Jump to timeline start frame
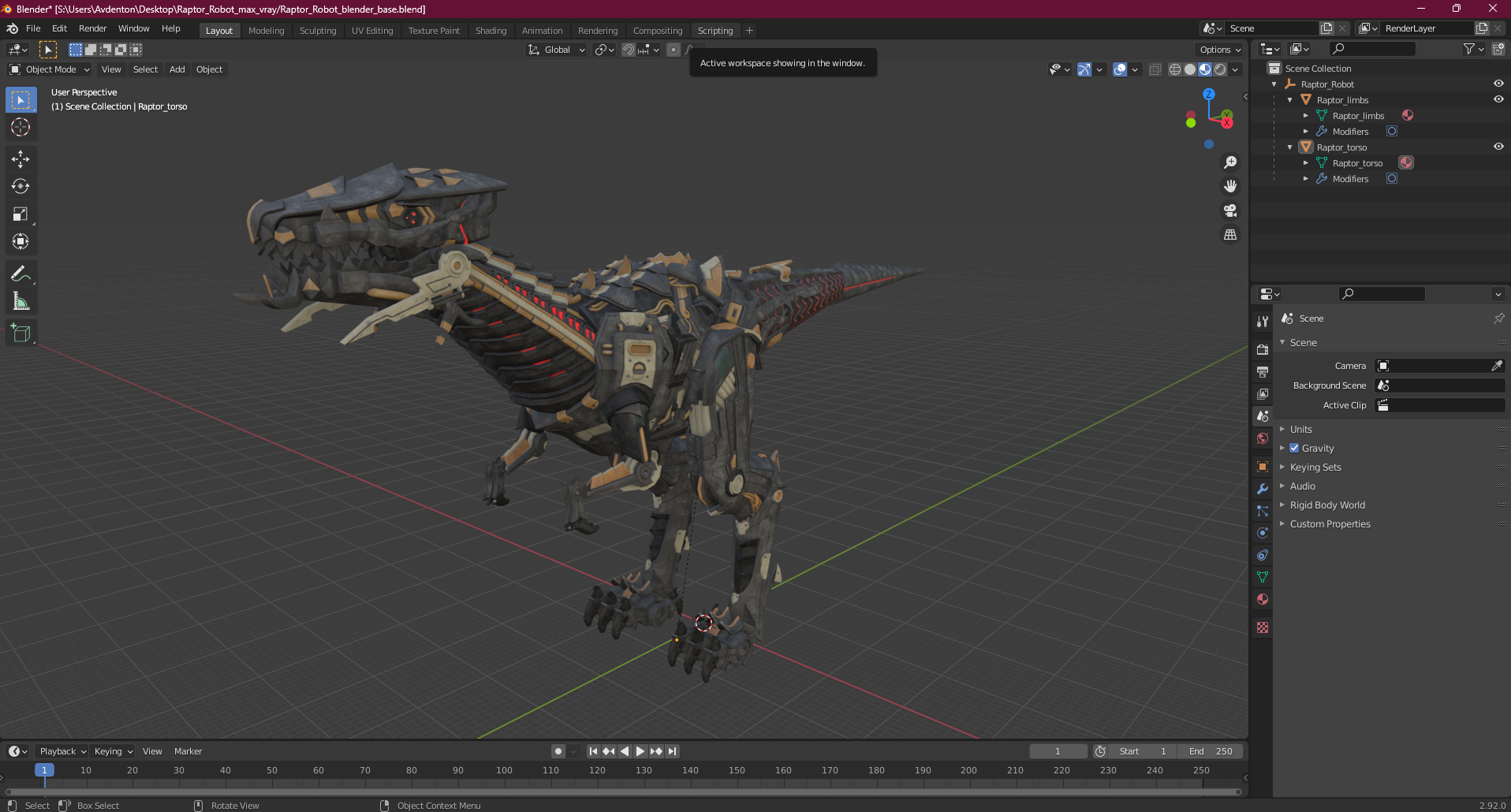Image resolution: width=1511 pixels, height=812 pixels. 593,751
